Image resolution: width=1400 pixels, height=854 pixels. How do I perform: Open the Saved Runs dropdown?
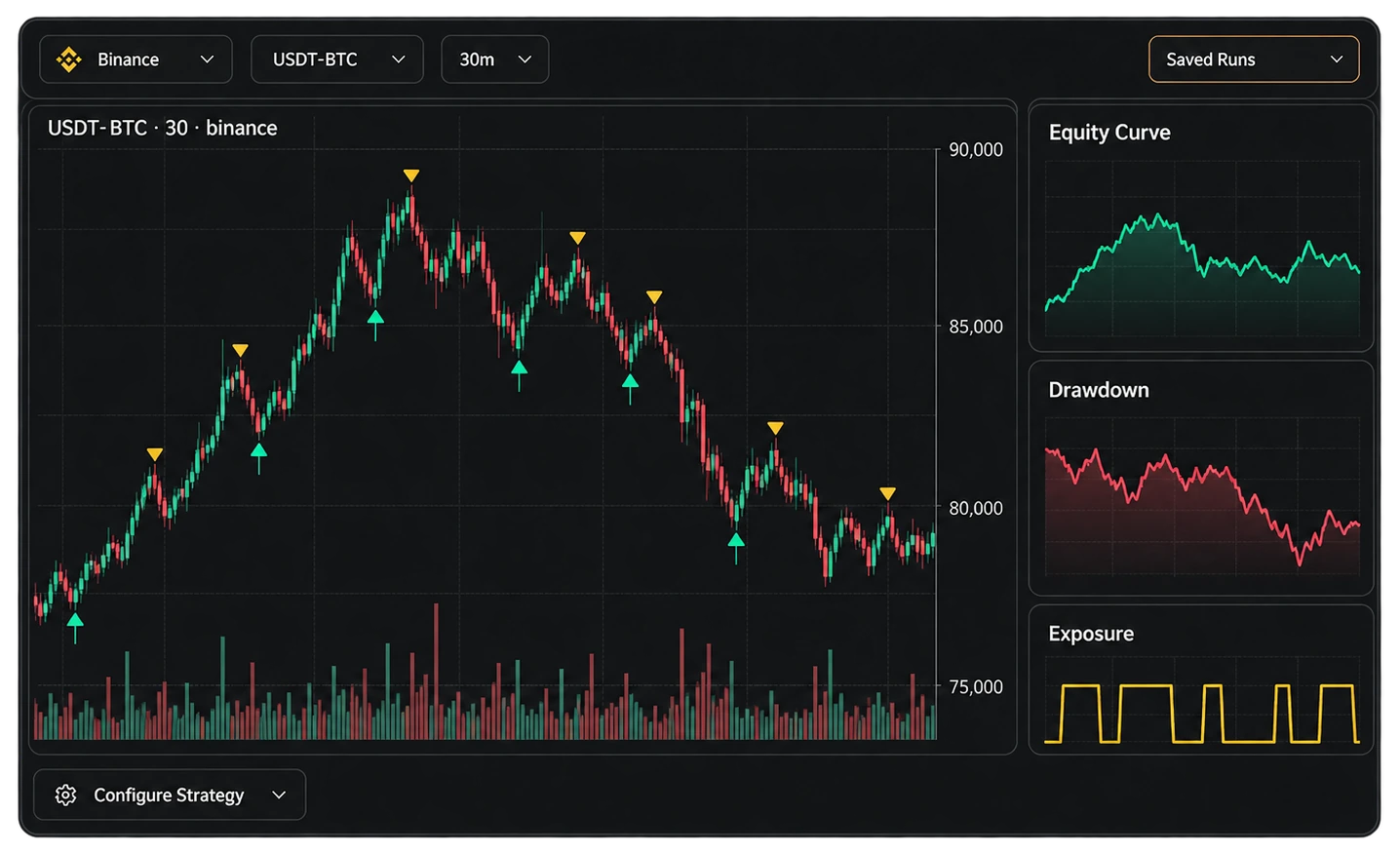(1254, 59)
